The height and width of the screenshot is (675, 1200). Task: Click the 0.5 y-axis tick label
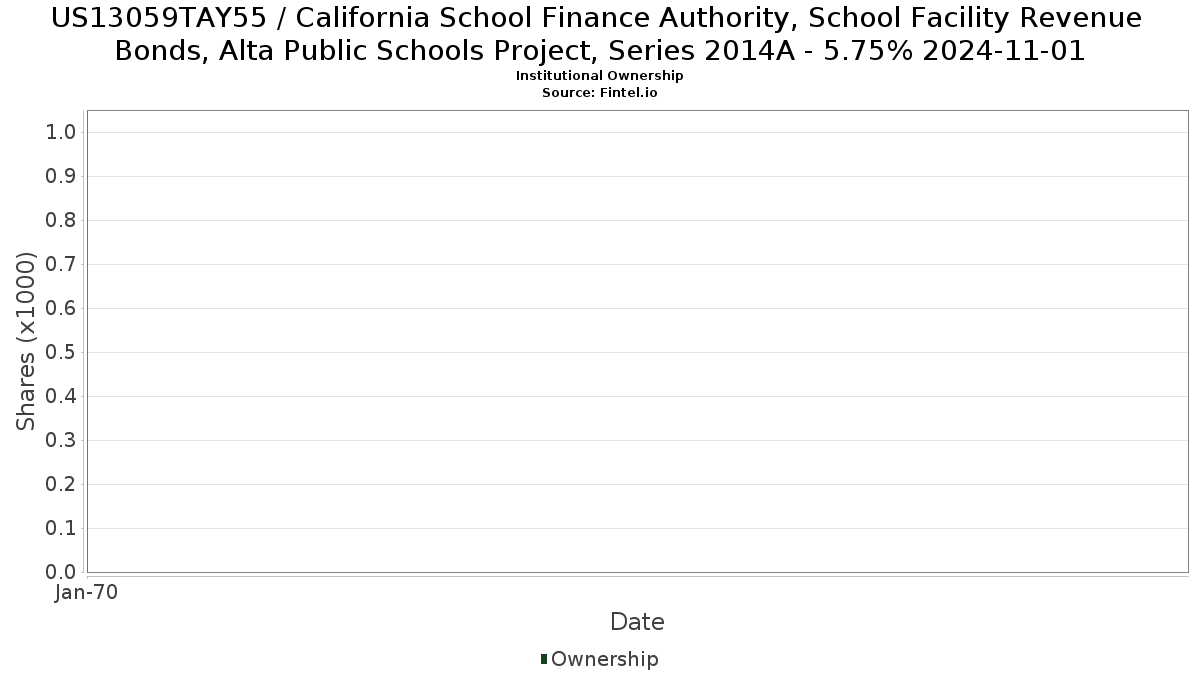coord(62,353)
